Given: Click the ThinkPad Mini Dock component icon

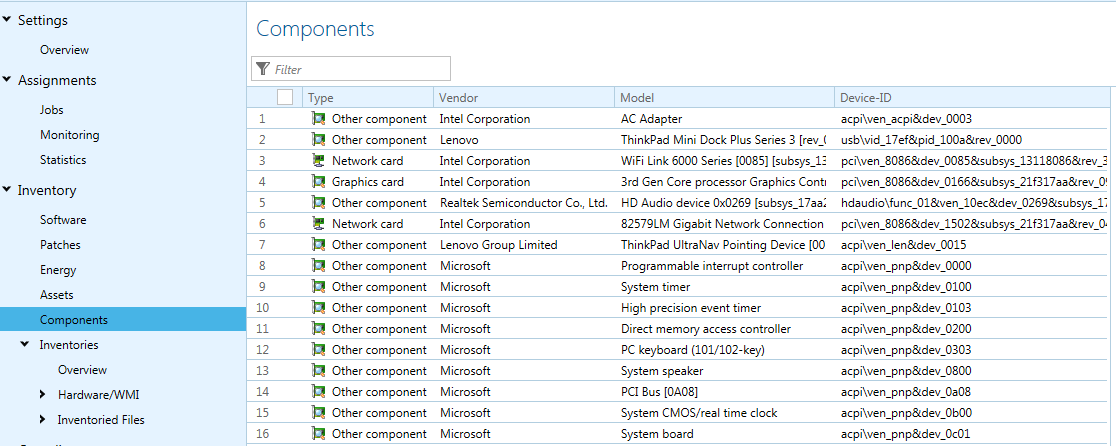Looking at the screenshot, I should coord(319,140).
